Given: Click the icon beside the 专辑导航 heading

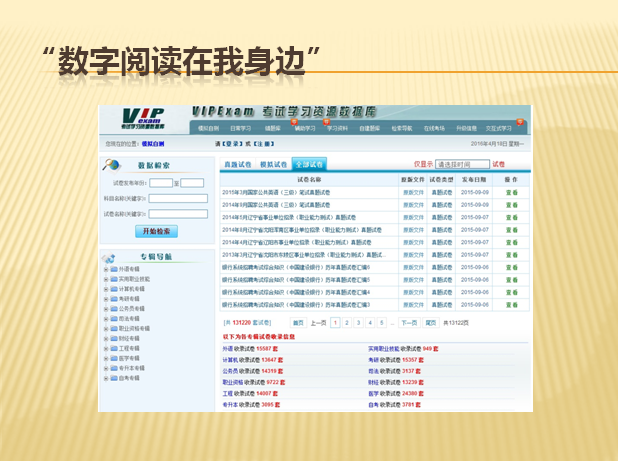Looking at the screenshot, I should click(x=108, y=256).
